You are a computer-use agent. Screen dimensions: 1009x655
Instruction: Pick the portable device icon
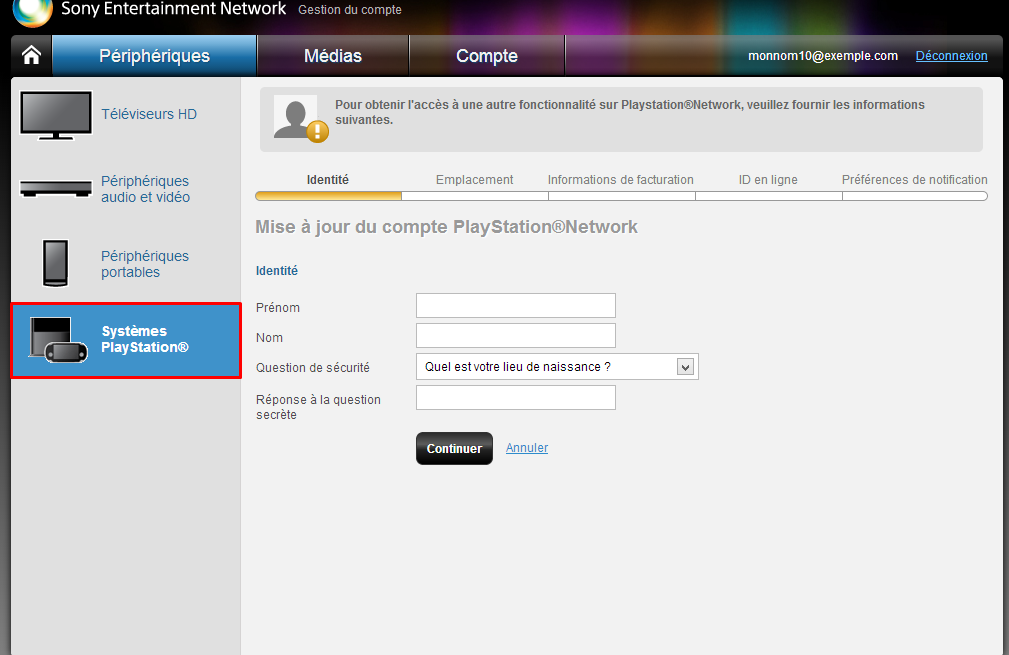click(x=55, y=263)
